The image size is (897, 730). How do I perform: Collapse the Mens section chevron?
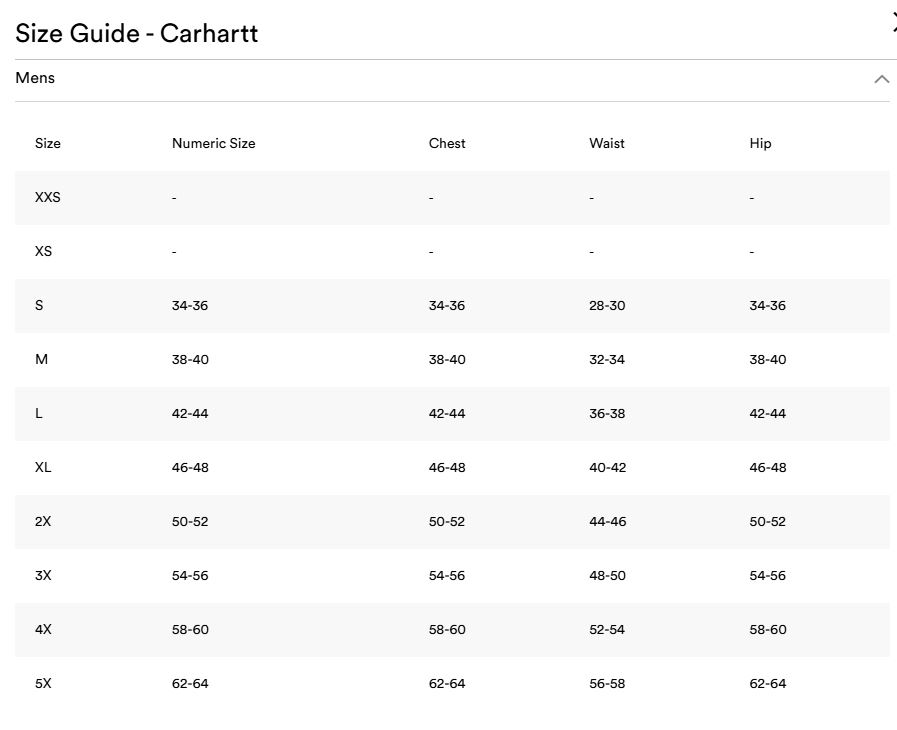[x=881, y=79]
